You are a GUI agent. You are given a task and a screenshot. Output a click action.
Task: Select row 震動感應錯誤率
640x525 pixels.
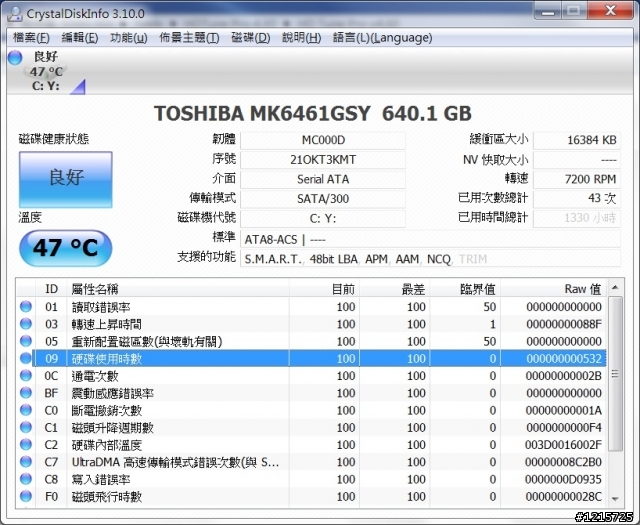311,393
